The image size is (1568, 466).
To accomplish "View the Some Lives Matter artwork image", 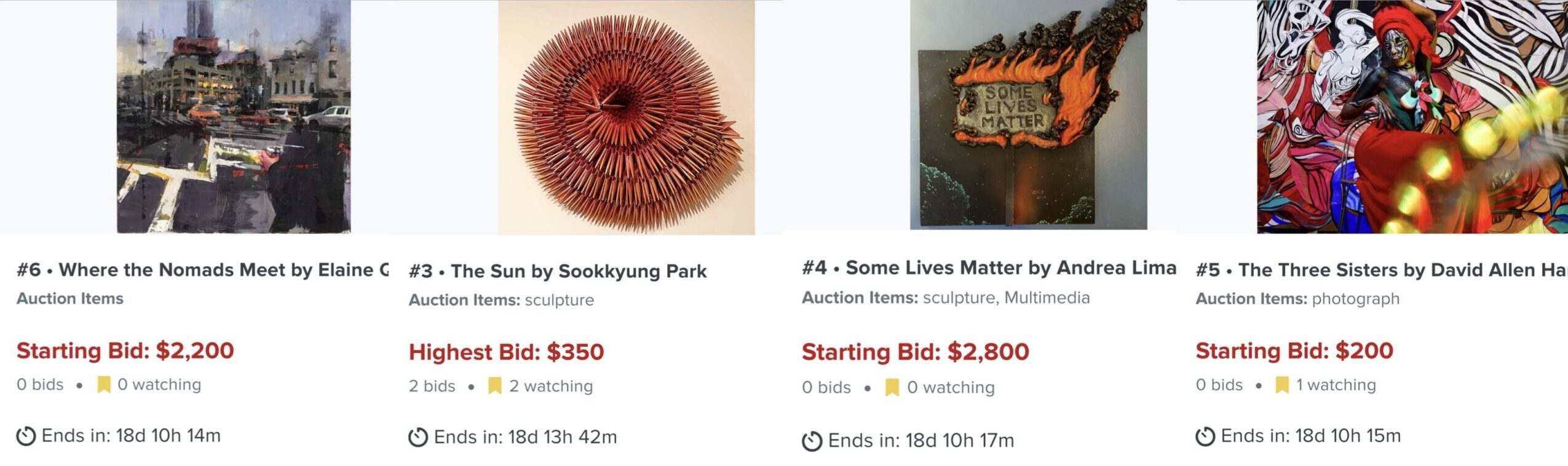I will 1028,115.
